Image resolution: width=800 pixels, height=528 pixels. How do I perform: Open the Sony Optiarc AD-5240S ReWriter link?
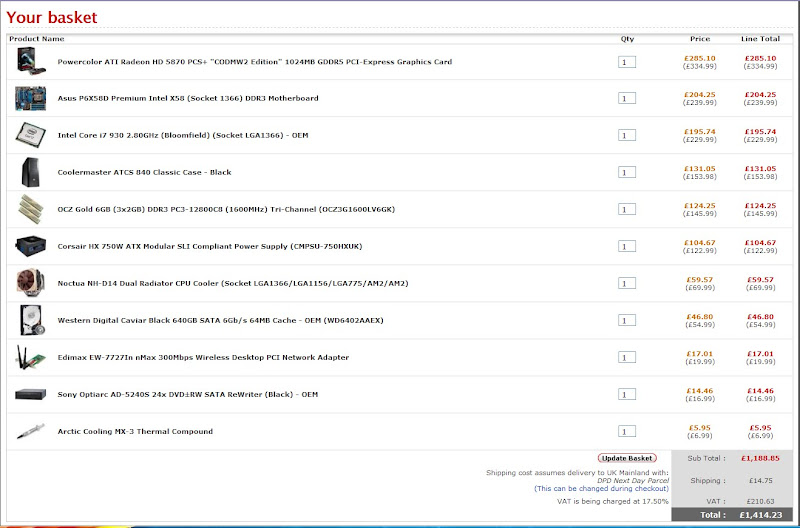pos(187,394)
